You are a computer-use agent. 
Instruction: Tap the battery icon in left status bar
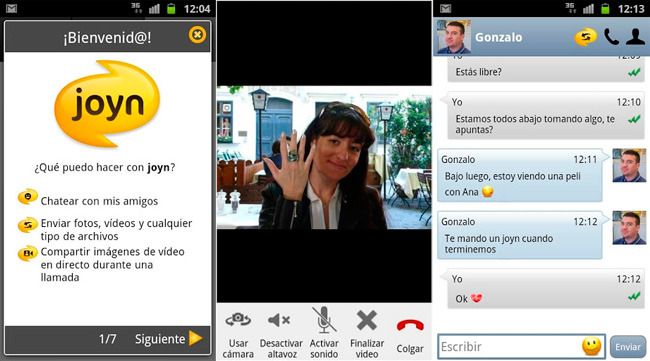pyautogui.click(x=171, y=8)
